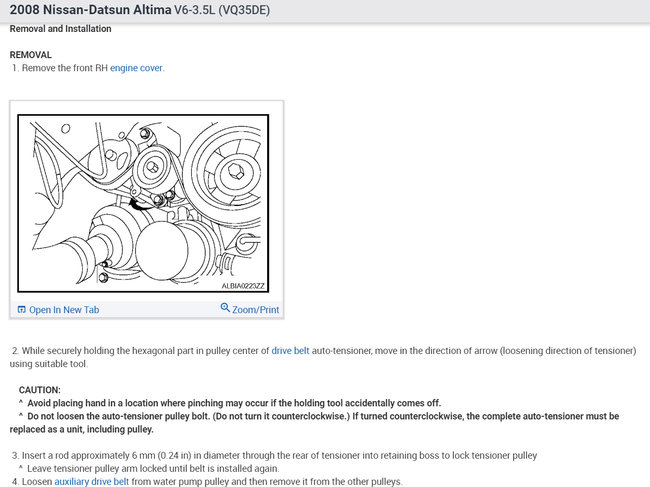Click the CAUTION: heading
Image resolution: width=650 pixels, height=487 pixels.
(39, 390)
